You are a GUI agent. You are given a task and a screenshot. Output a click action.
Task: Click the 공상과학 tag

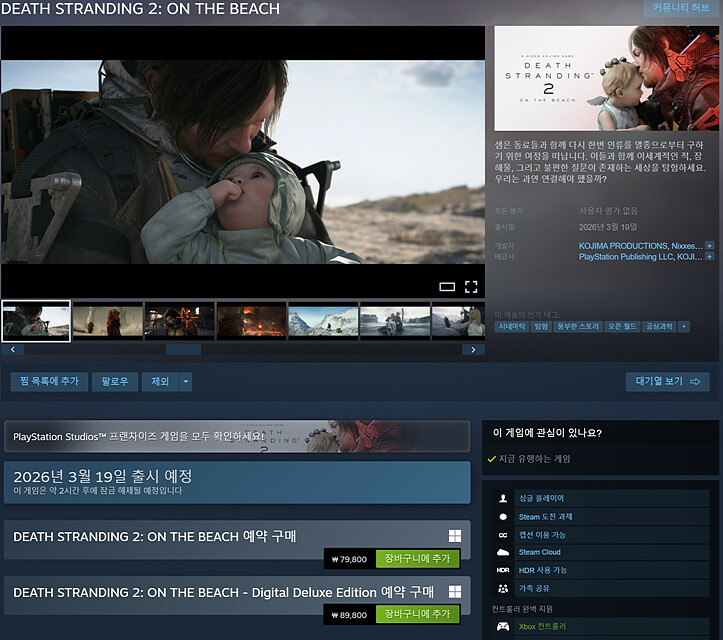pos(659,326)
